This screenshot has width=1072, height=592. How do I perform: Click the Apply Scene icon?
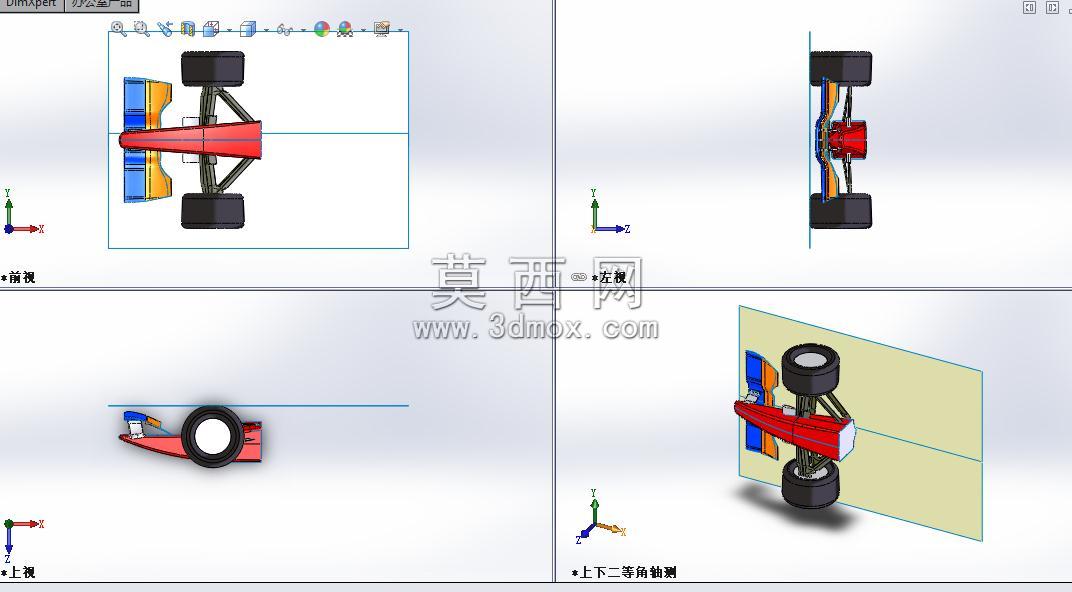coord(345,29)
